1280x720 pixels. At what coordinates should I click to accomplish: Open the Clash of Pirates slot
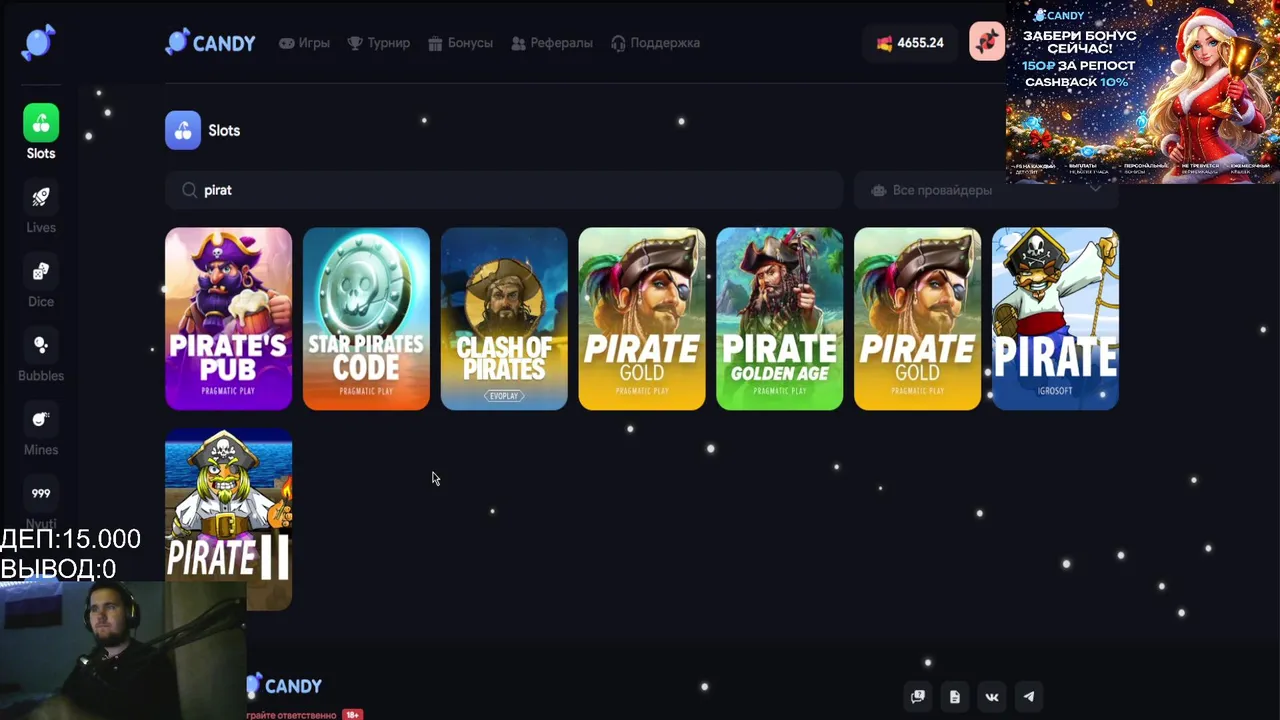click(x=504, y=319)
